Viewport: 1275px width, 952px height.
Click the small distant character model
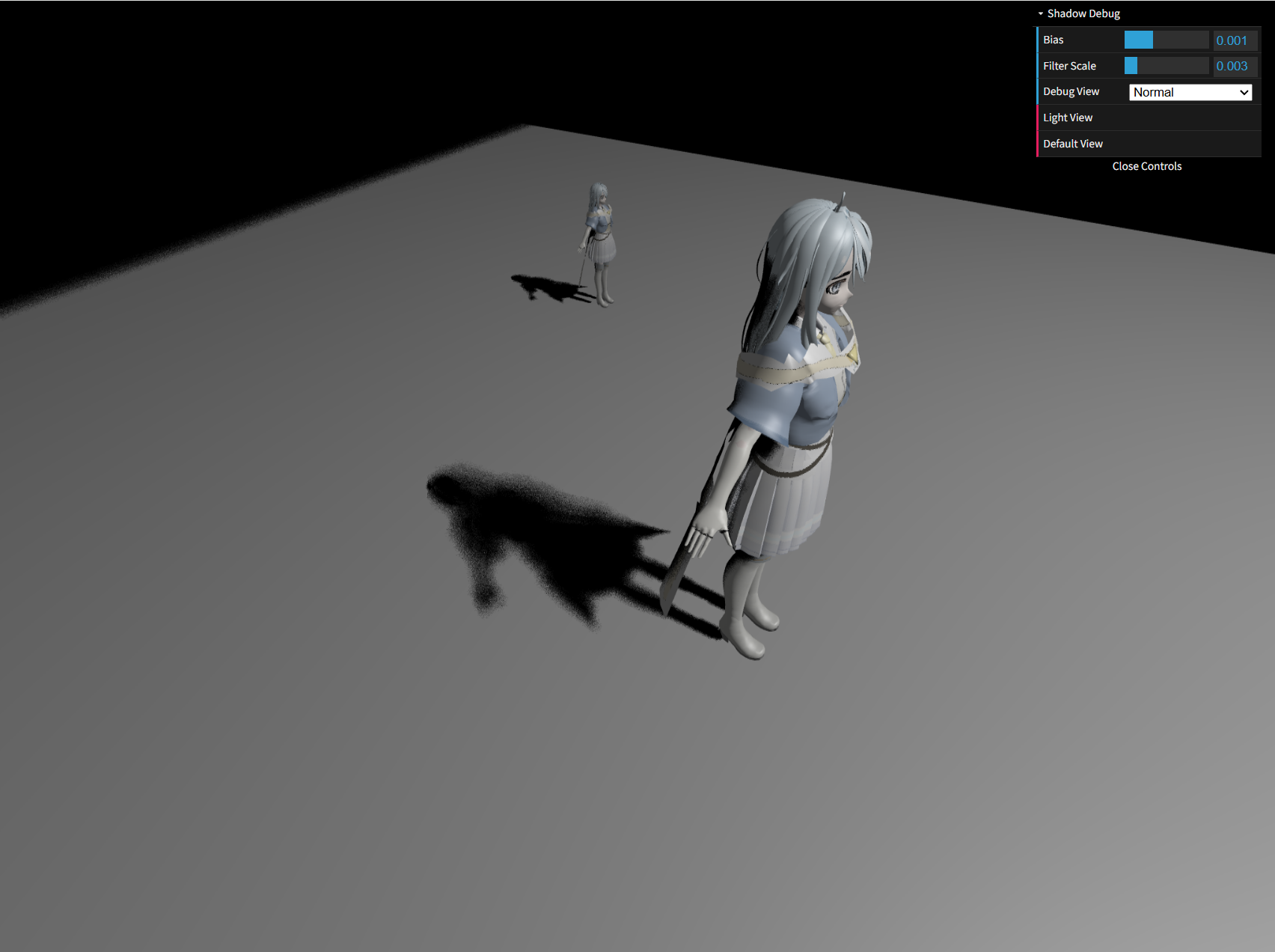point(599,243)
